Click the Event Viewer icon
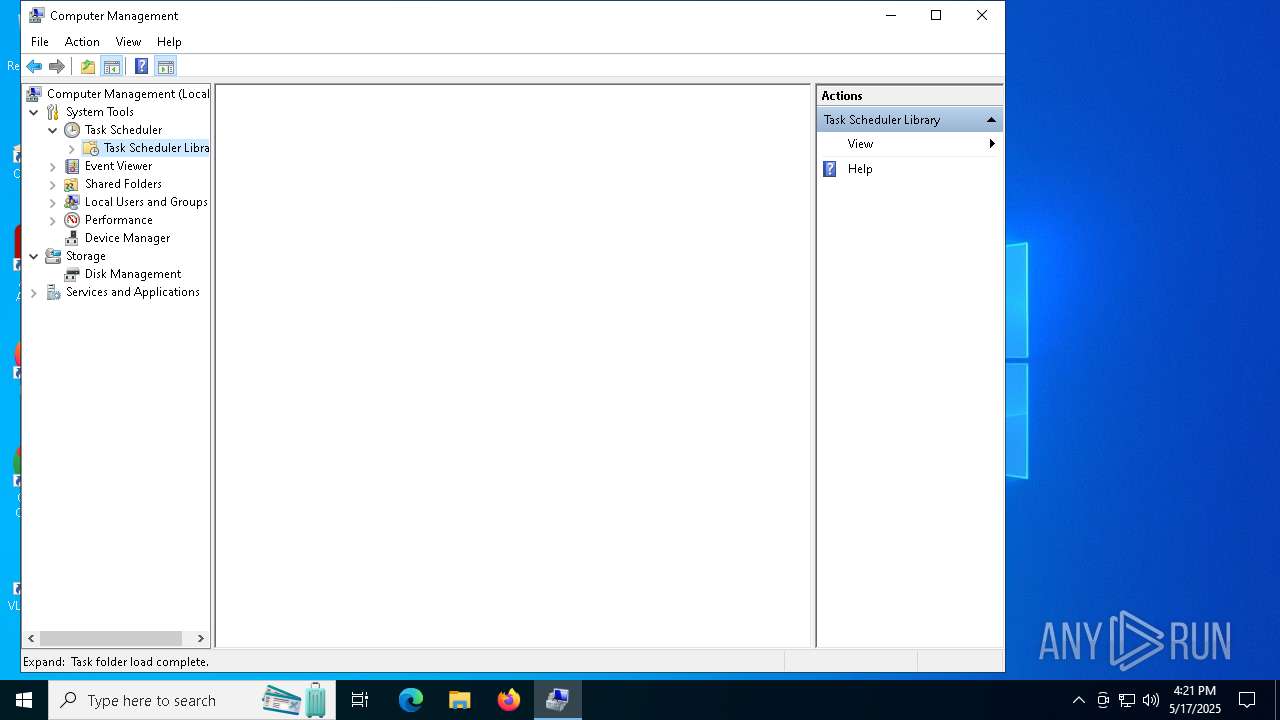This screenshot has width=1280, height=720. click(72, 166)
